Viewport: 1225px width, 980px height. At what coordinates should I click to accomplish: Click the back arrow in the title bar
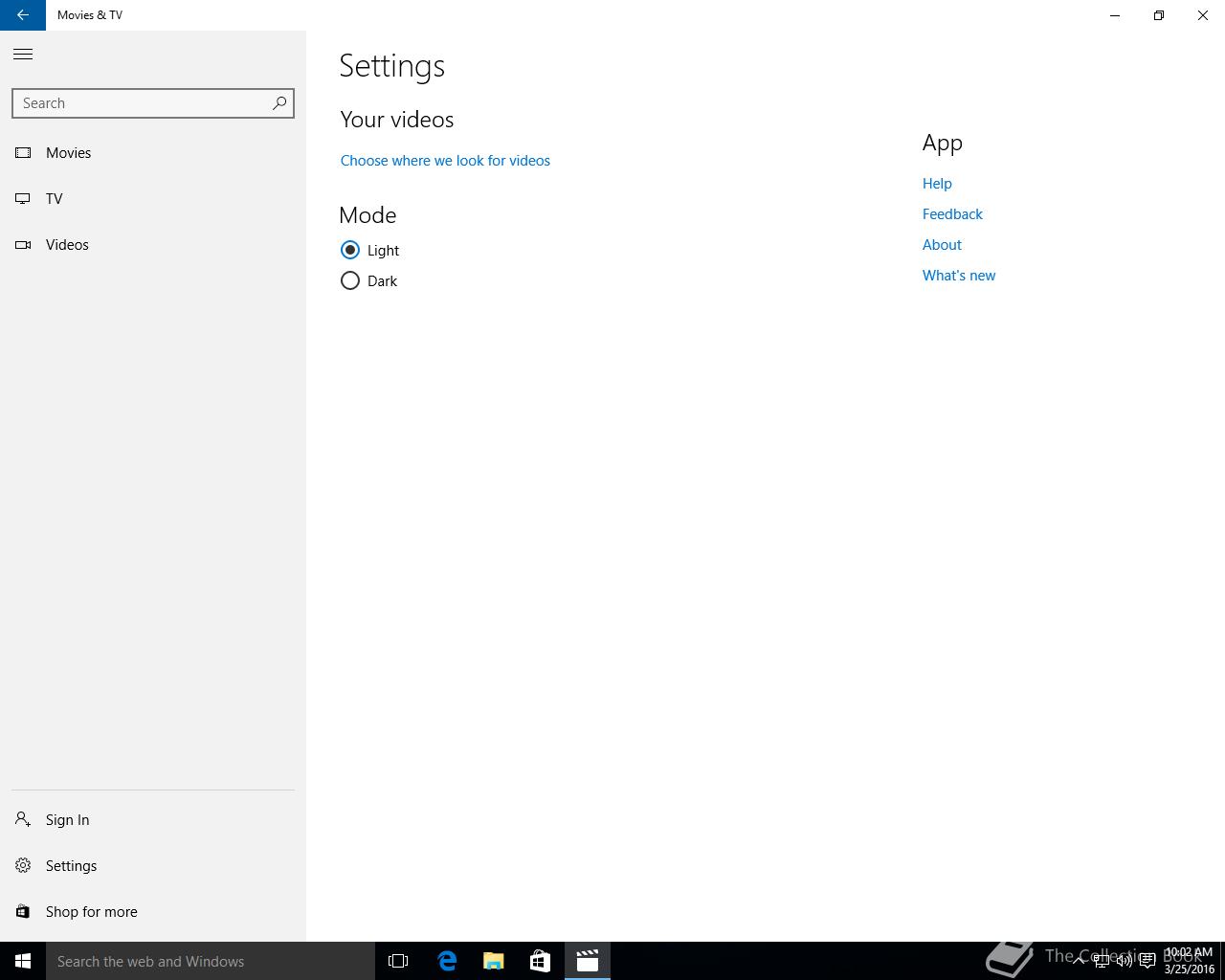click(23, 15)
